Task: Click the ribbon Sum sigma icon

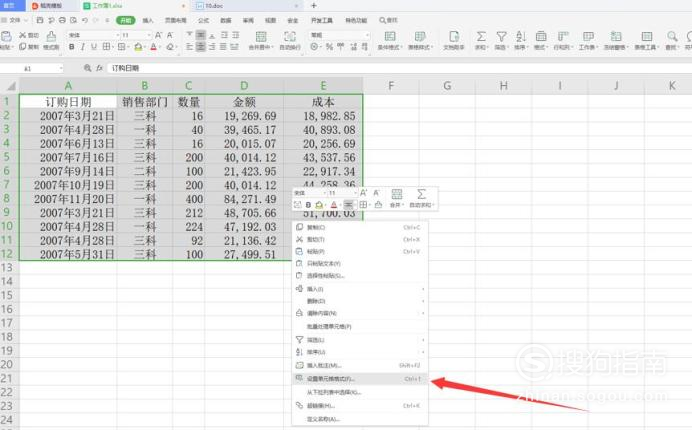Action: pos(481,36)
